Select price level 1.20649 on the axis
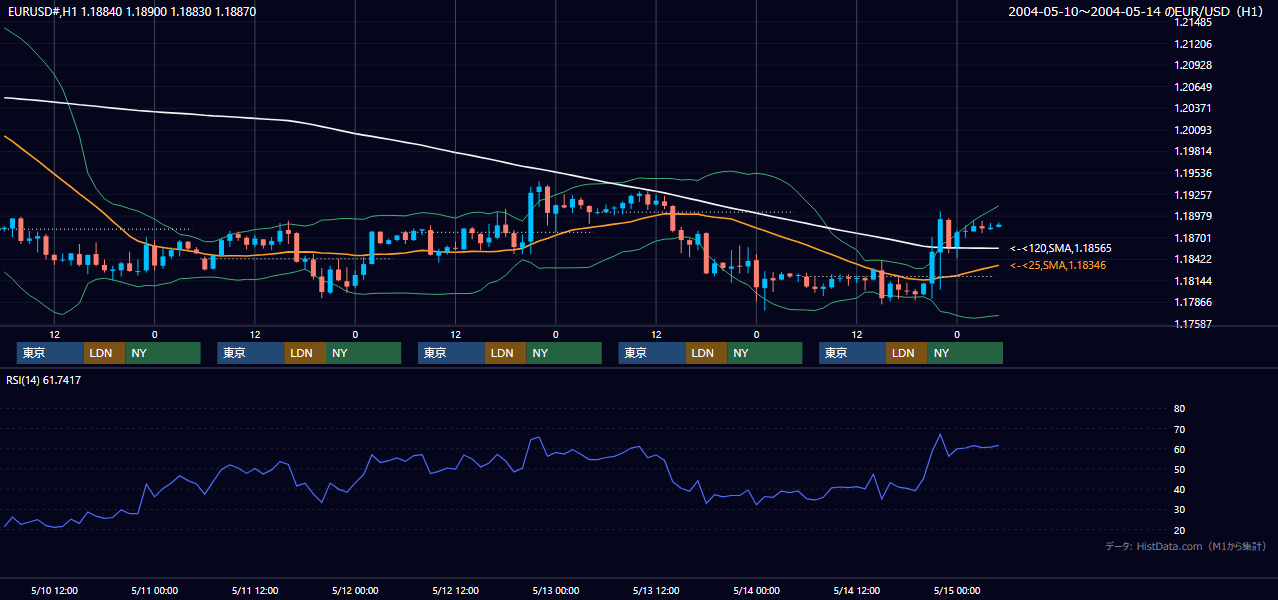The height and width of the screenshot is (600, 1278). click(1194, 87)
